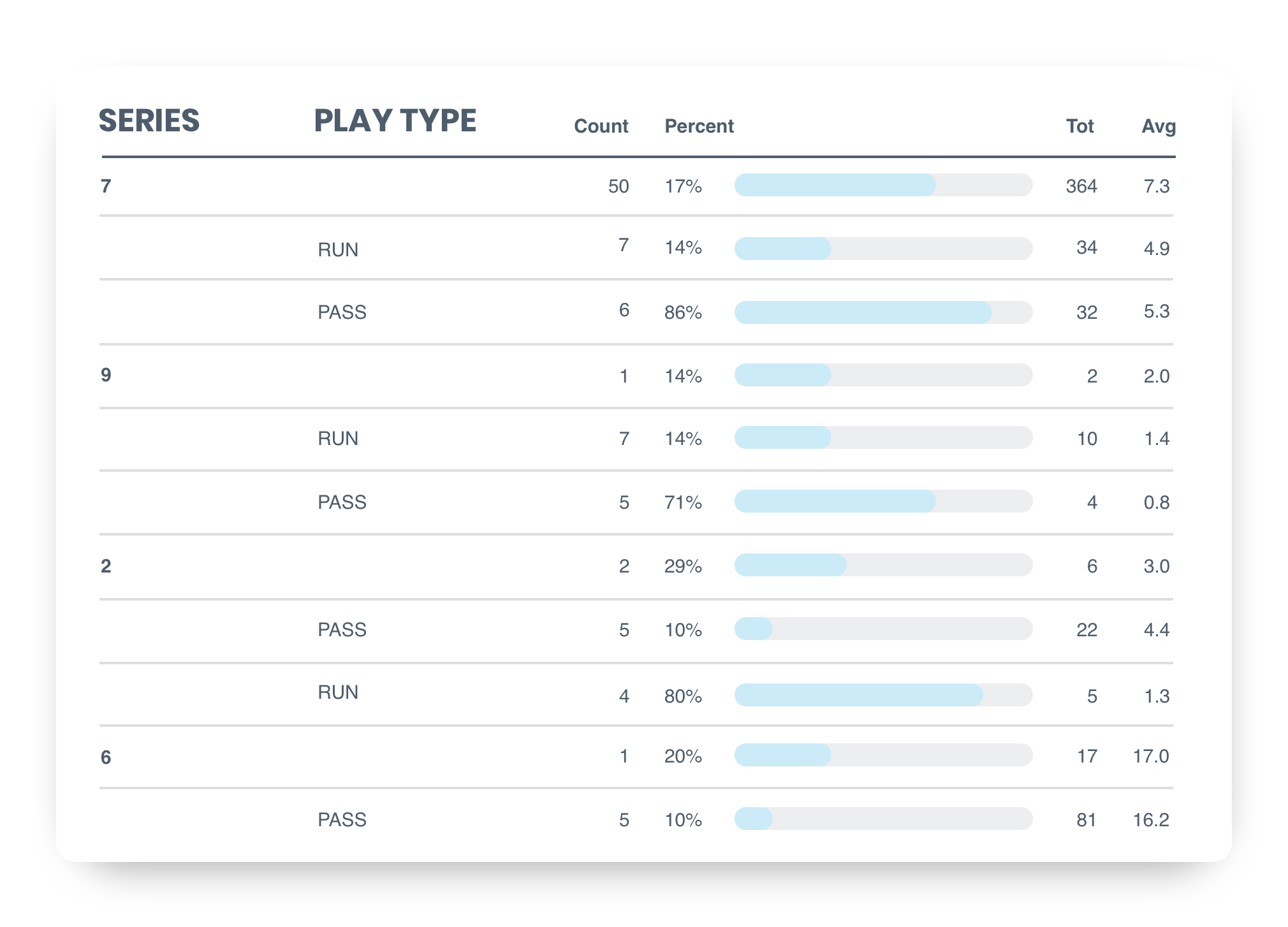The width and height of the screenshot is (1288, 927).
Task: Select the RUN label averaging 4.9
Action: (338, 250)
